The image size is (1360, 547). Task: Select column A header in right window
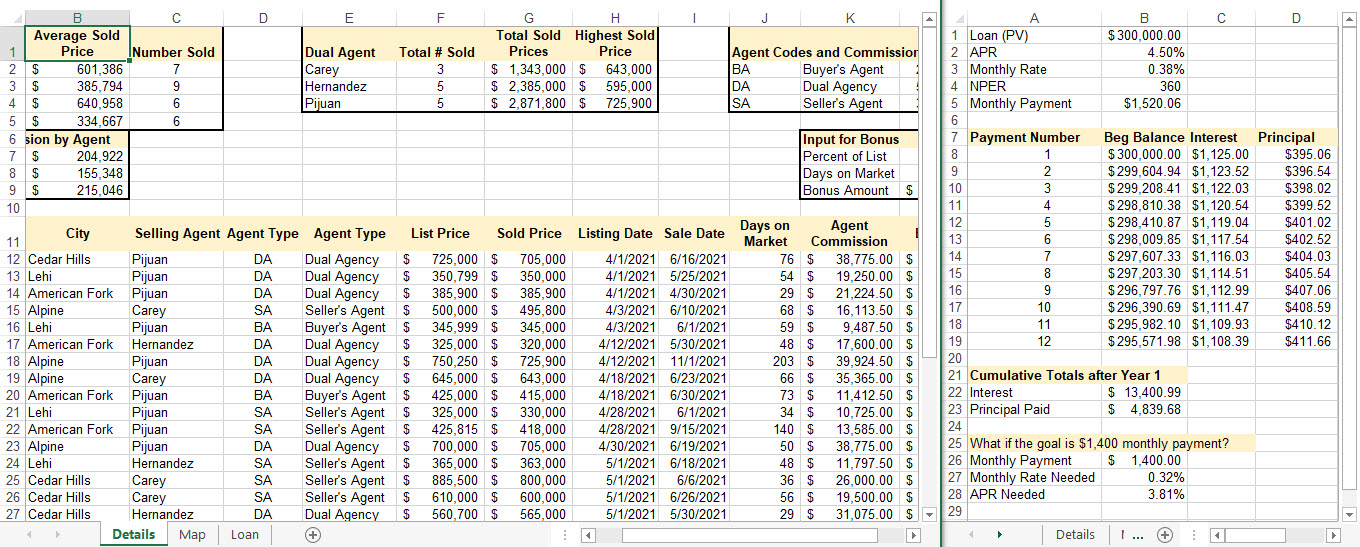point(1033,18)
